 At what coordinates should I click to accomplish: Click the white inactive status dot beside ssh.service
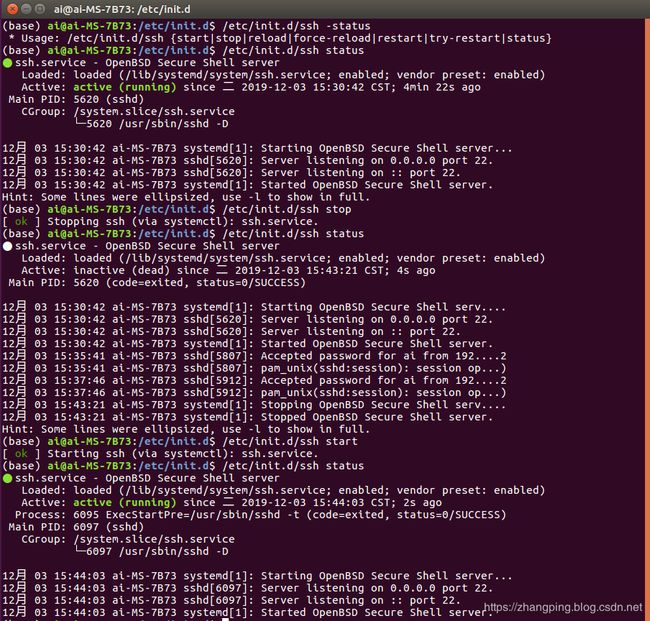(7, 246)
